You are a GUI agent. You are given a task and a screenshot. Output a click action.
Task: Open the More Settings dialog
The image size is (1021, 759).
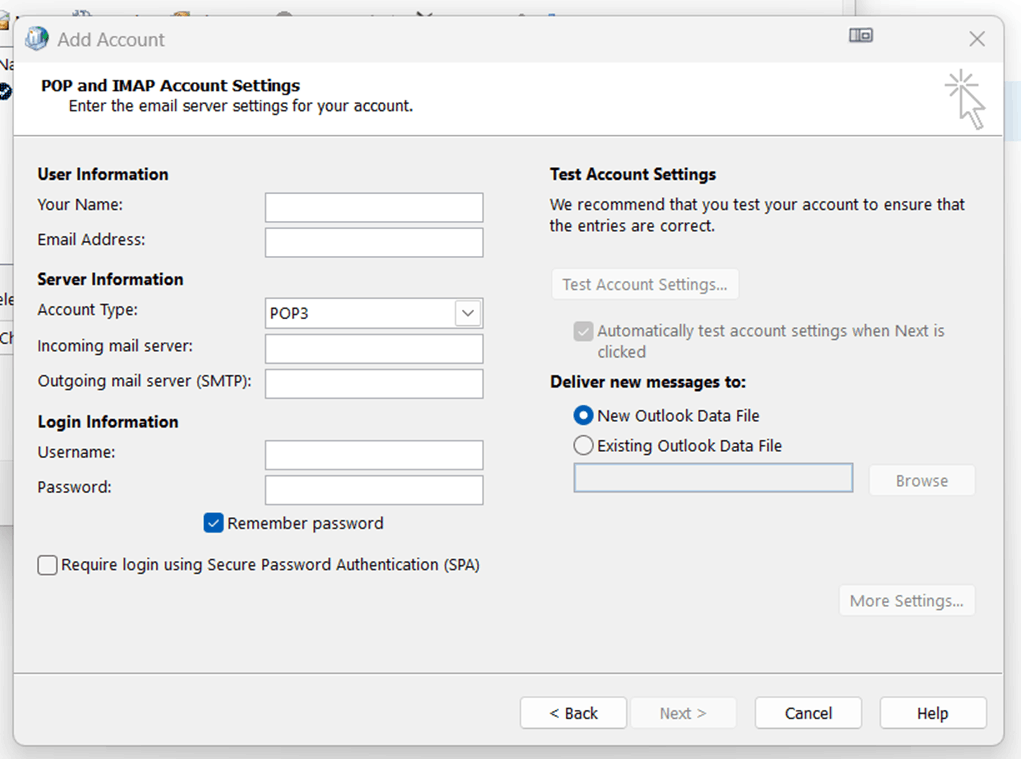coord(906,600)
